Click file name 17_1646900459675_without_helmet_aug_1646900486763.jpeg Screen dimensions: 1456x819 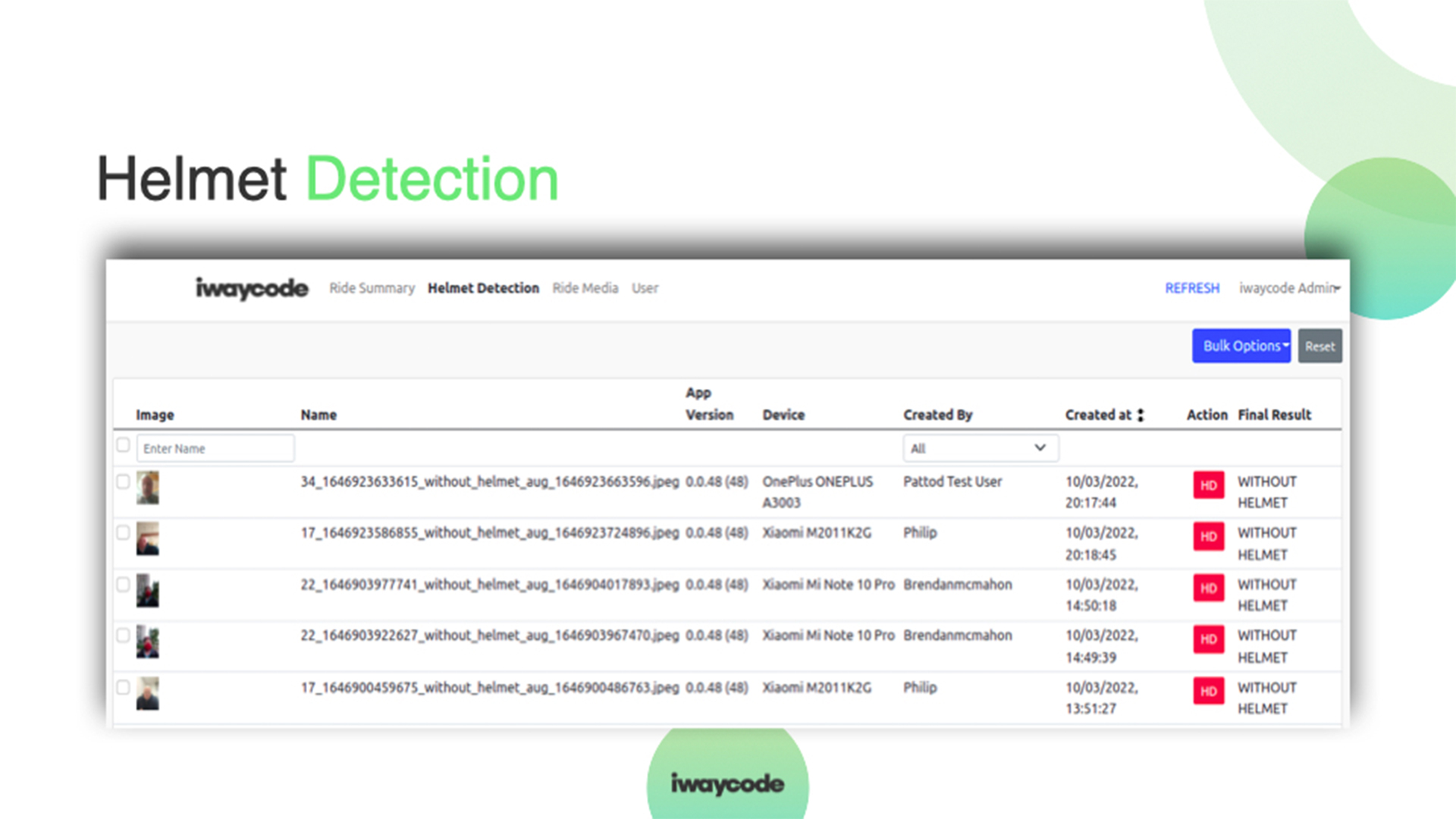pyautogui.click(x=490, y=687)
